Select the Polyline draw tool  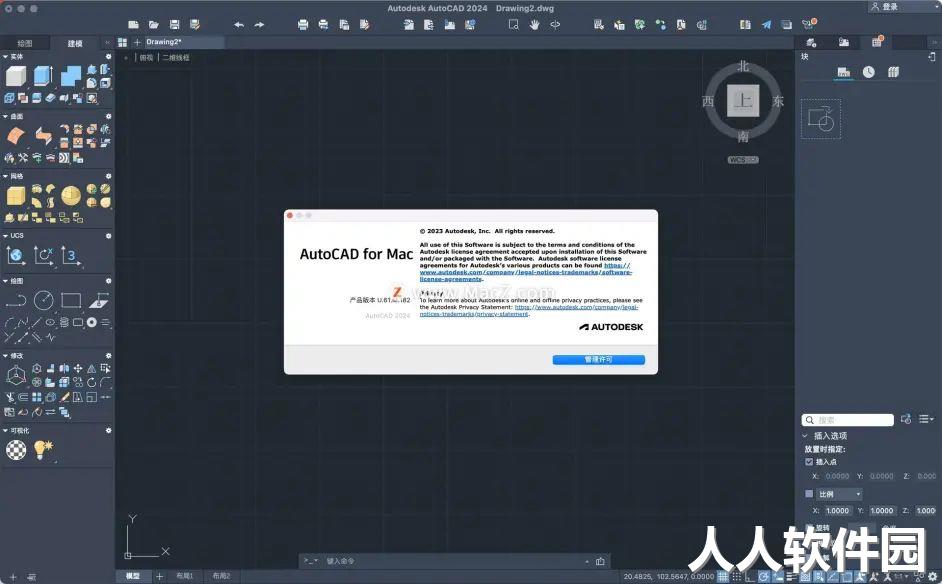[x=16, y=300]
